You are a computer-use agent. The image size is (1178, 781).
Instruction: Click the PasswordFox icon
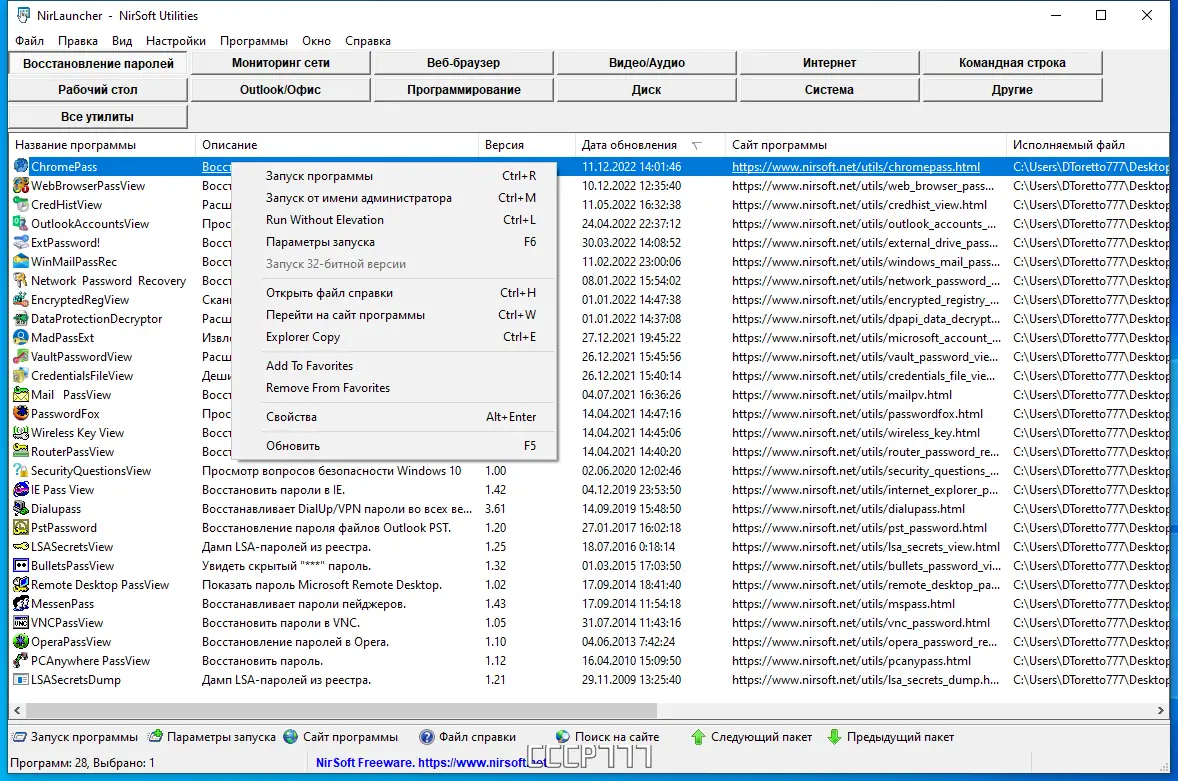point(21,413)
